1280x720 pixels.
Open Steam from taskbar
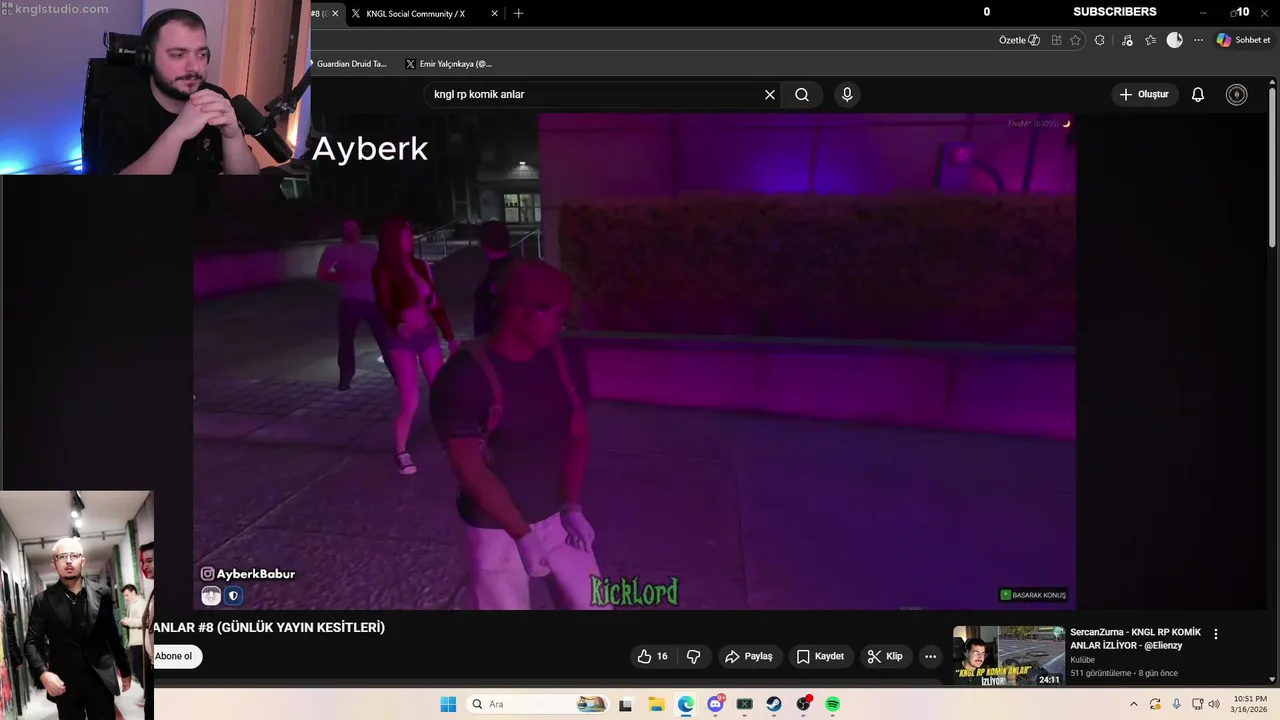(774, 704)
